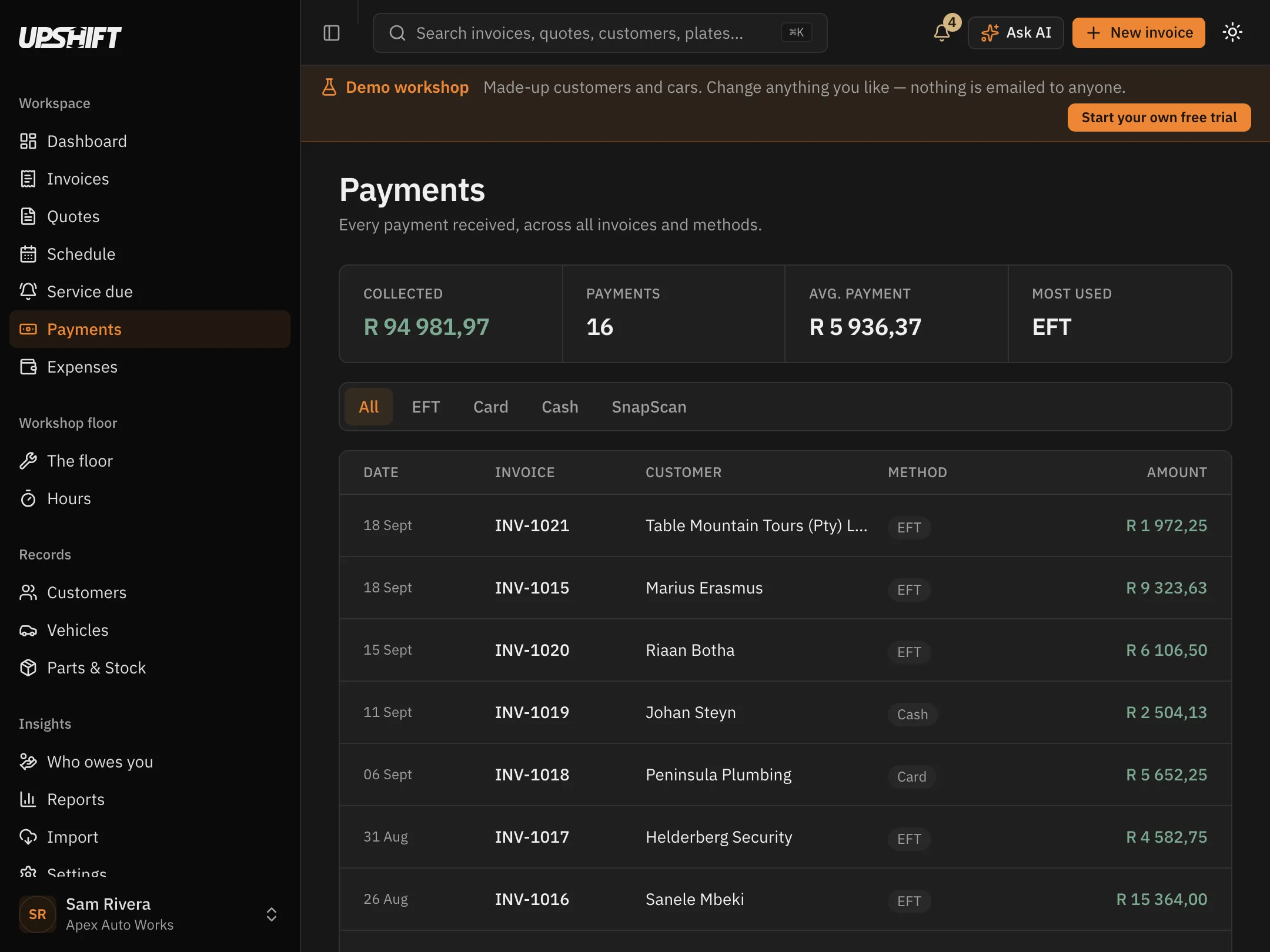Click the Who owes you icon
Viewport: 1270px width, 952px height.
click(28, 762)
